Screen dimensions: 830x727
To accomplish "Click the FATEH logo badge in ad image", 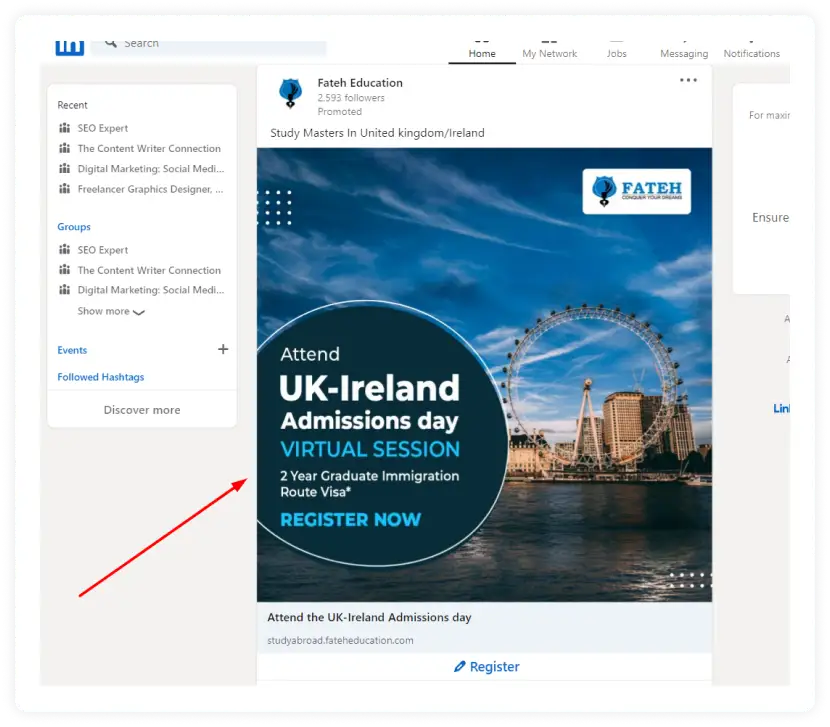I will click(x=636, y=191).
